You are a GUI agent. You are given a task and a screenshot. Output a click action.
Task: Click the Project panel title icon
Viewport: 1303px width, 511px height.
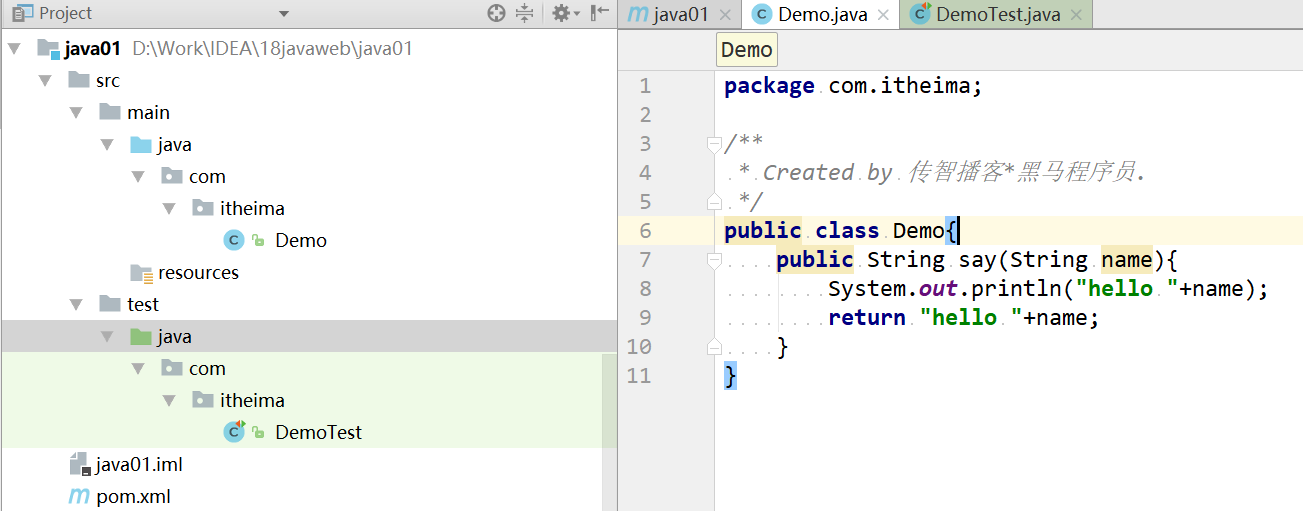click(x=21, y=13)
